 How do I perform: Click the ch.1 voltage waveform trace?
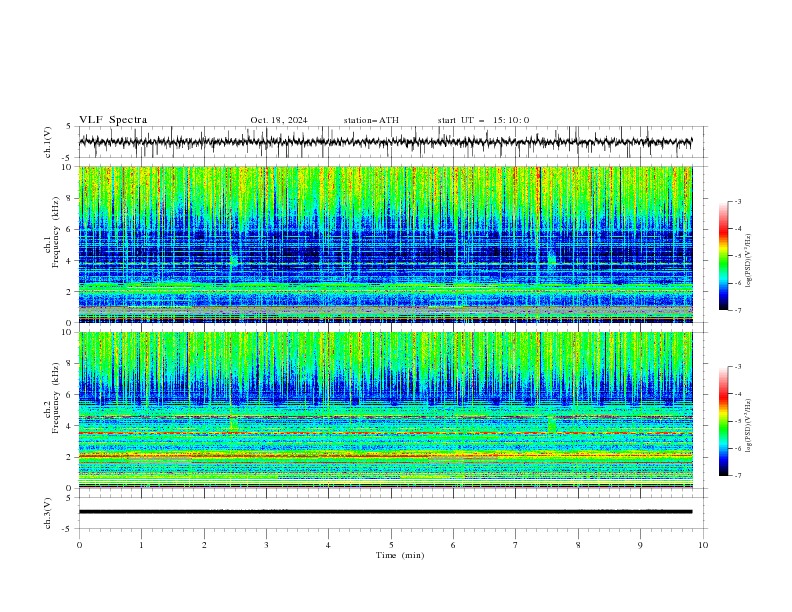coord(385,142)
